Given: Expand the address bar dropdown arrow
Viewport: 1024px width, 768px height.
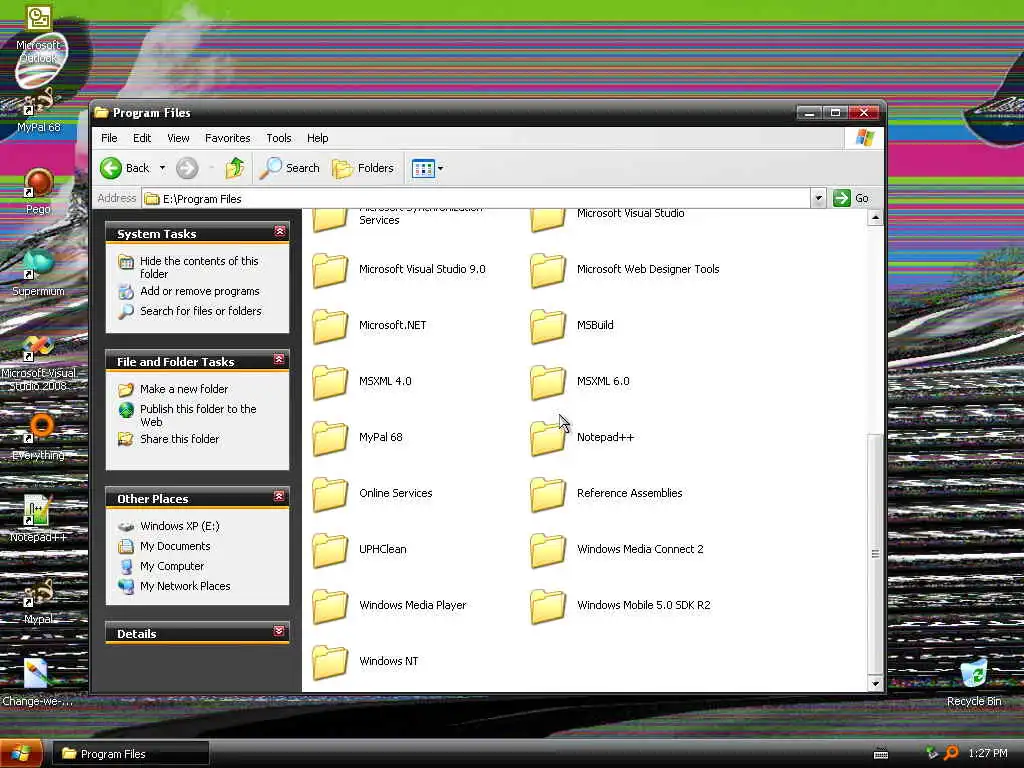Looking at the screenshot, I should [818, 199].
